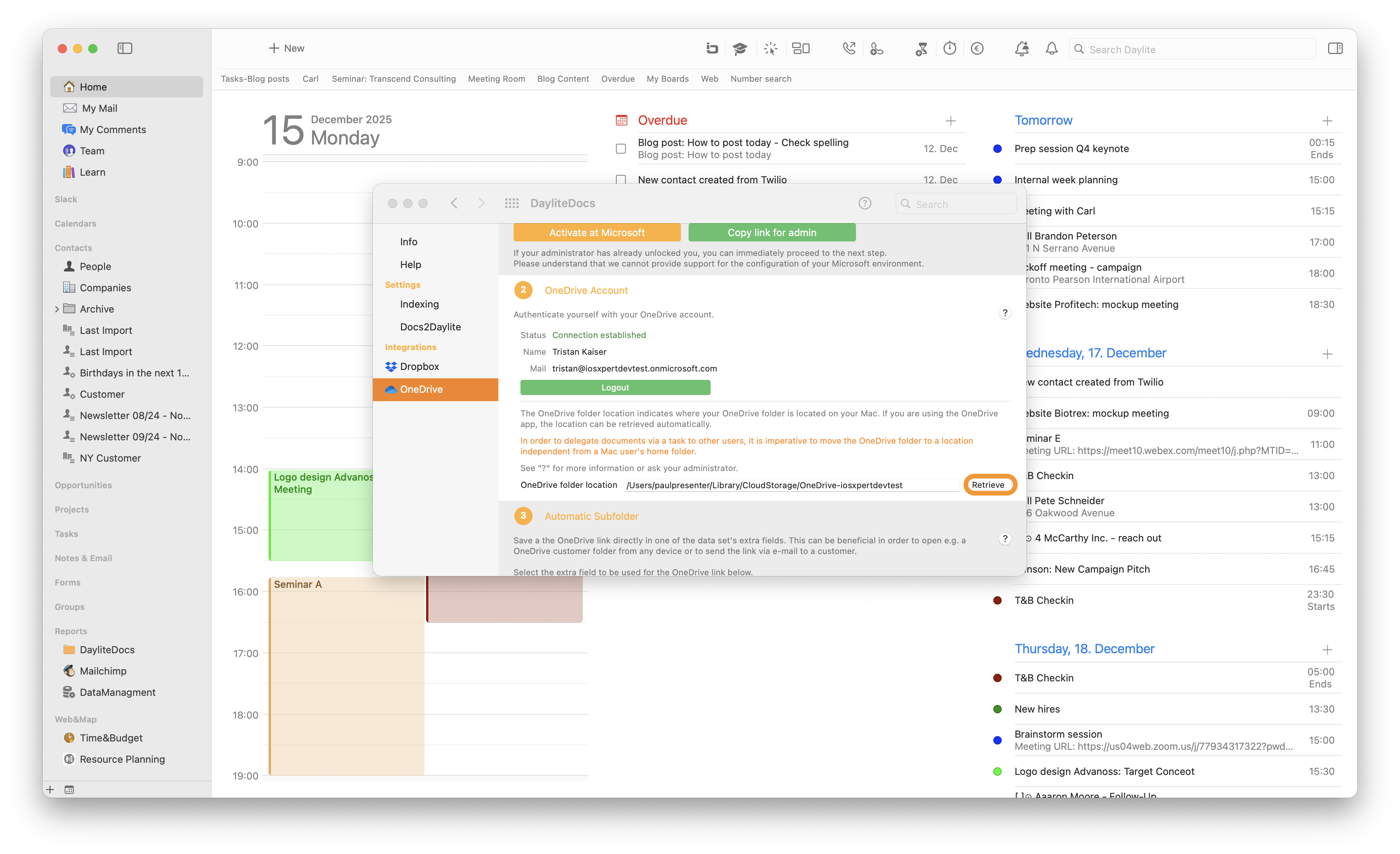
Task: Click the add hourglass time entry icon
Action: 921,49
